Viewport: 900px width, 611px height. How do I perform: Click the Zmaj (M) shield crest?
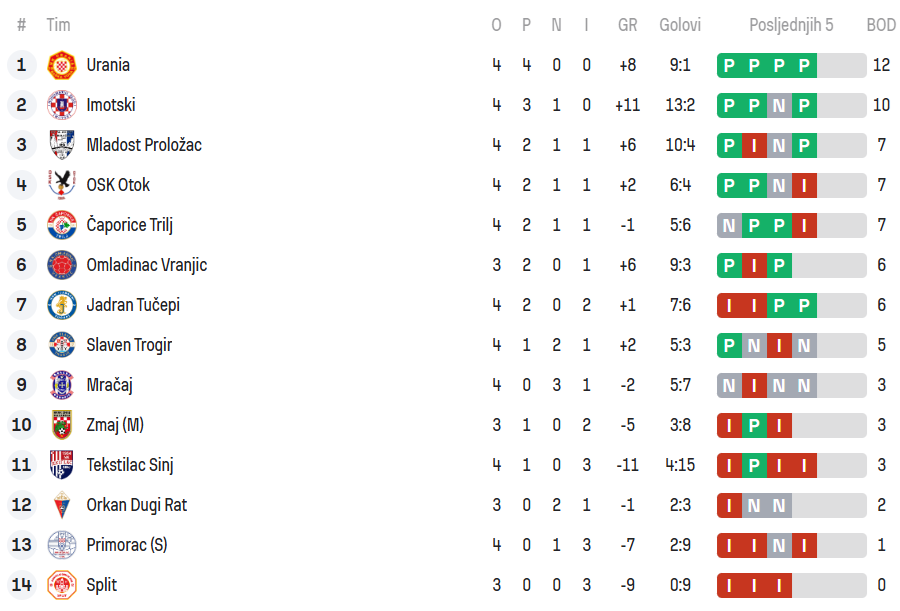pos(62,425)
